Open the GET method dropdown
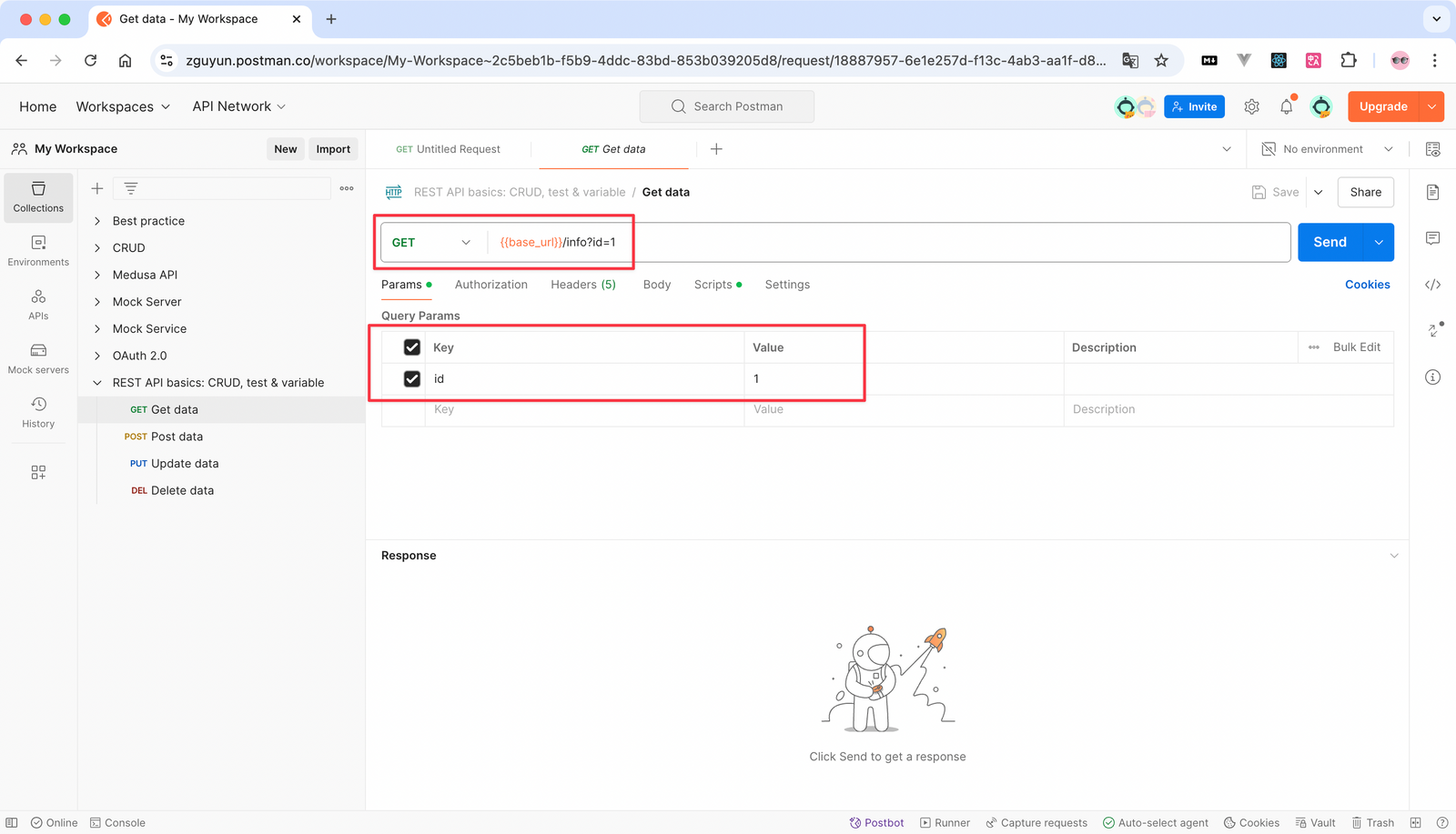 click(x=431, y=243)
